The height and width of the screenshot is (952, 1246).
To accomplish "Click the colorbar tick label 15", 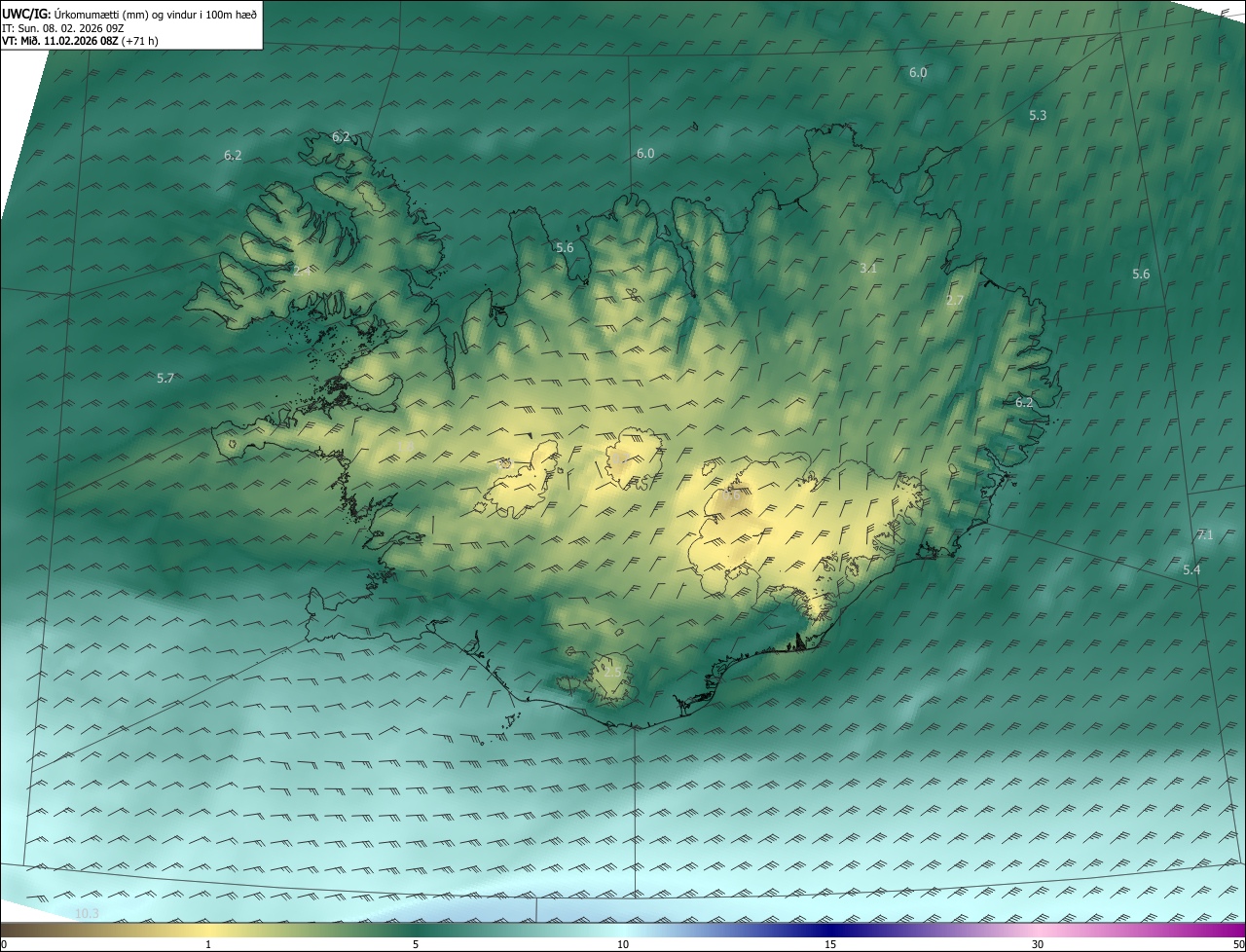I will (x=830, y=945).
